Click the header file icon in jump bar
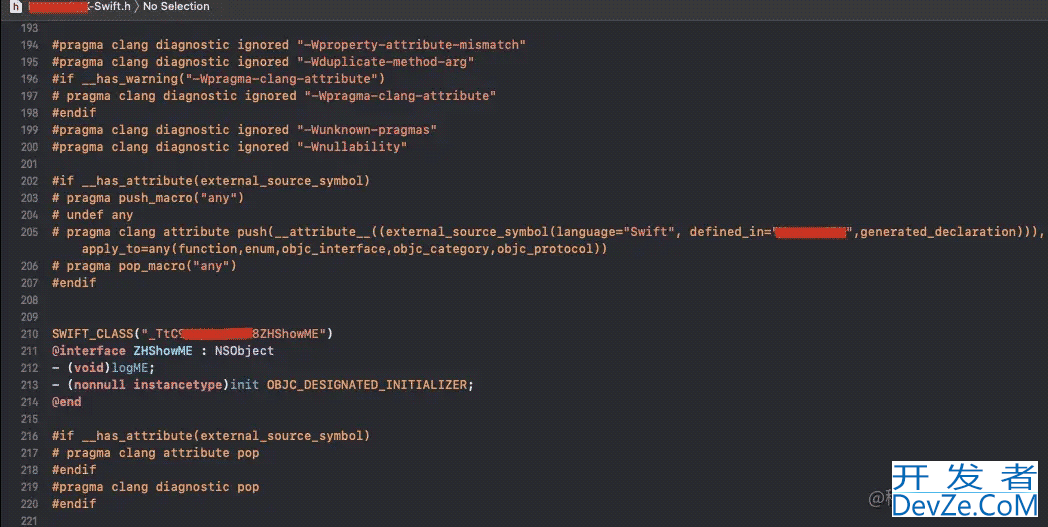The image size is (1048, 527). click(16, 7)
